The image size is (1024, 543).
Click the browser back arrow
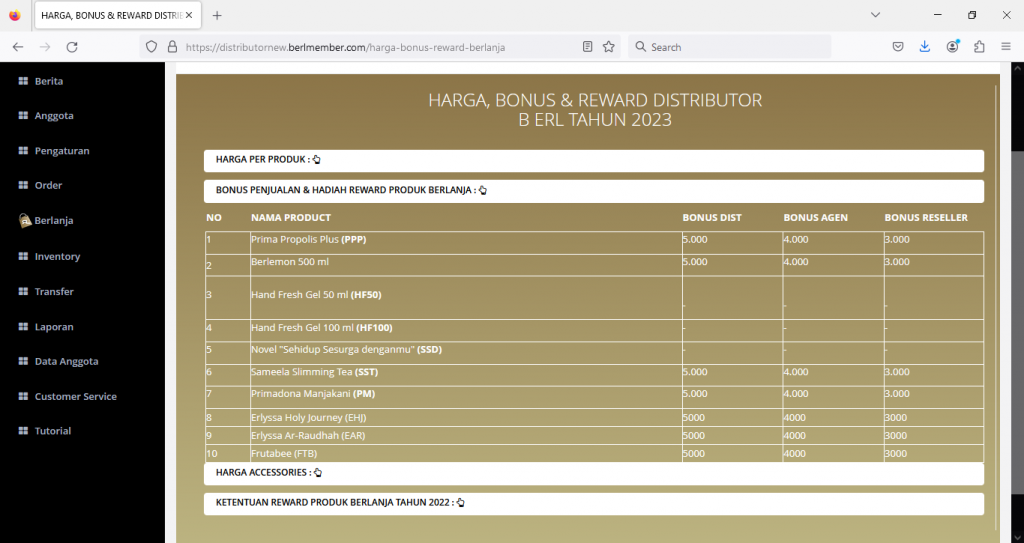coord(18,47)
